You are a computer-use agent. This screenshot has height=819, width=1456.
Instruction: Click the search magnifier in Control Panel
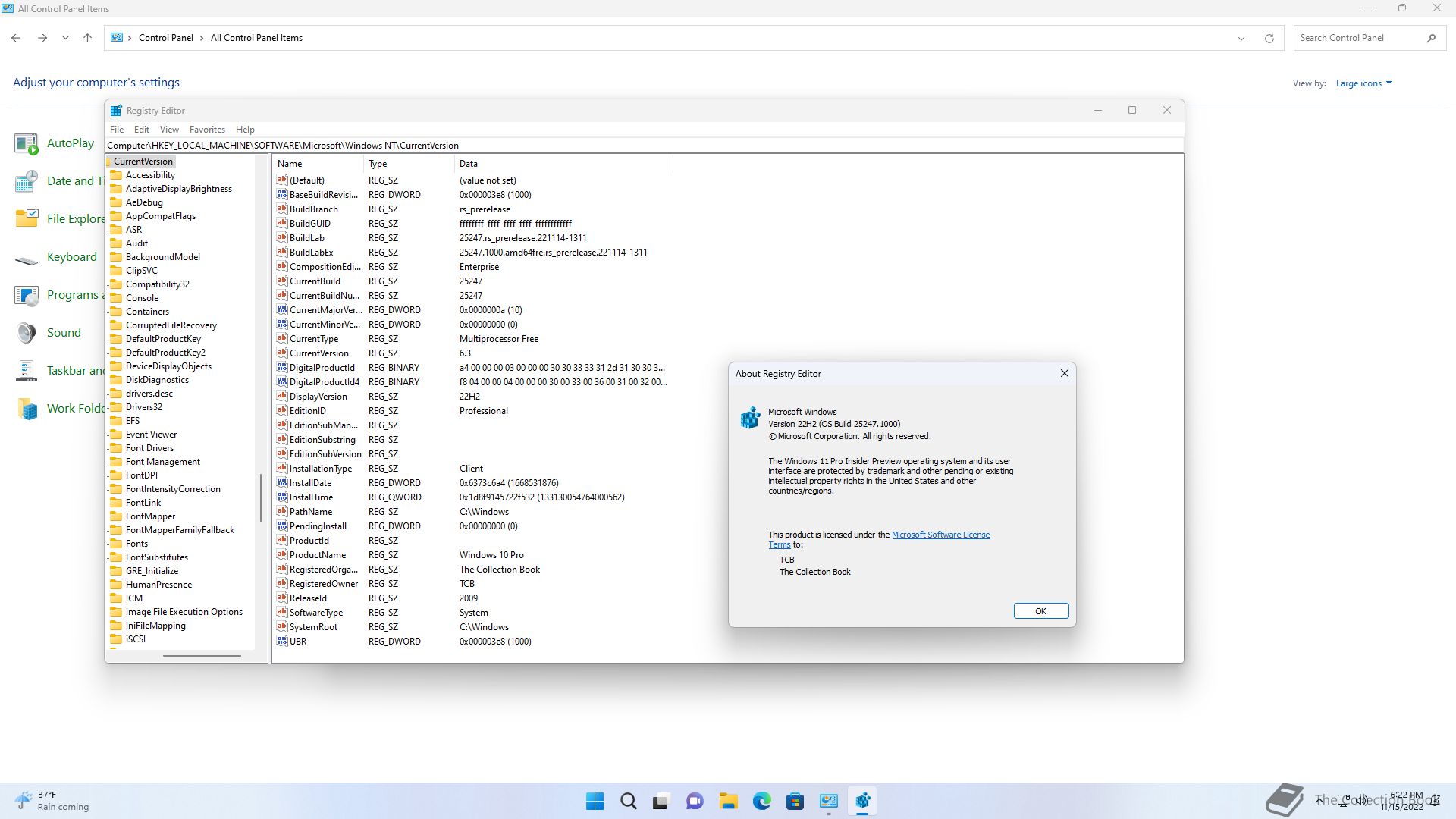coord(1431,38)
